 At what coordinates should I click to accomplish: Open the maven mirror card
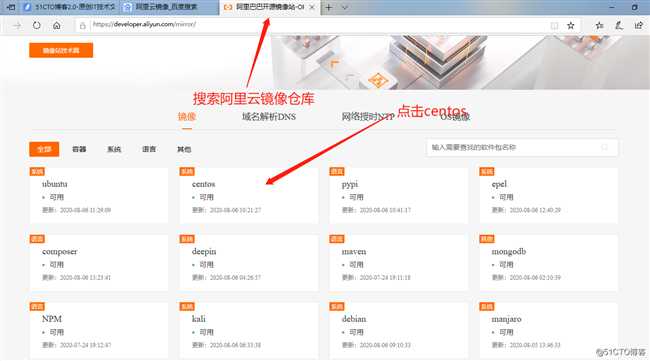pyautogui.click(x=398, y=263)
